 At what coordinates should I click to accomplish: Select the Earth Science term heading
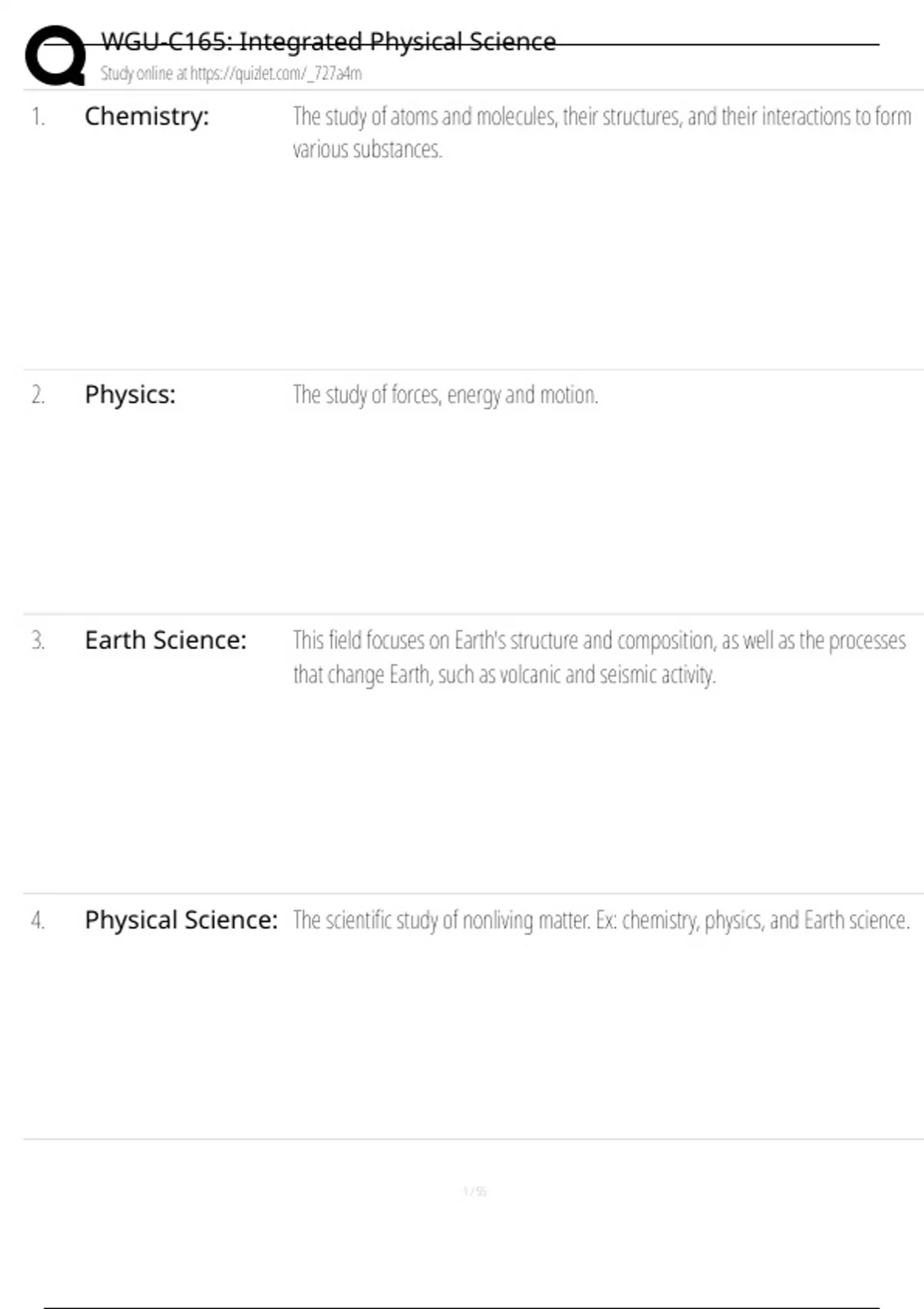166,641
